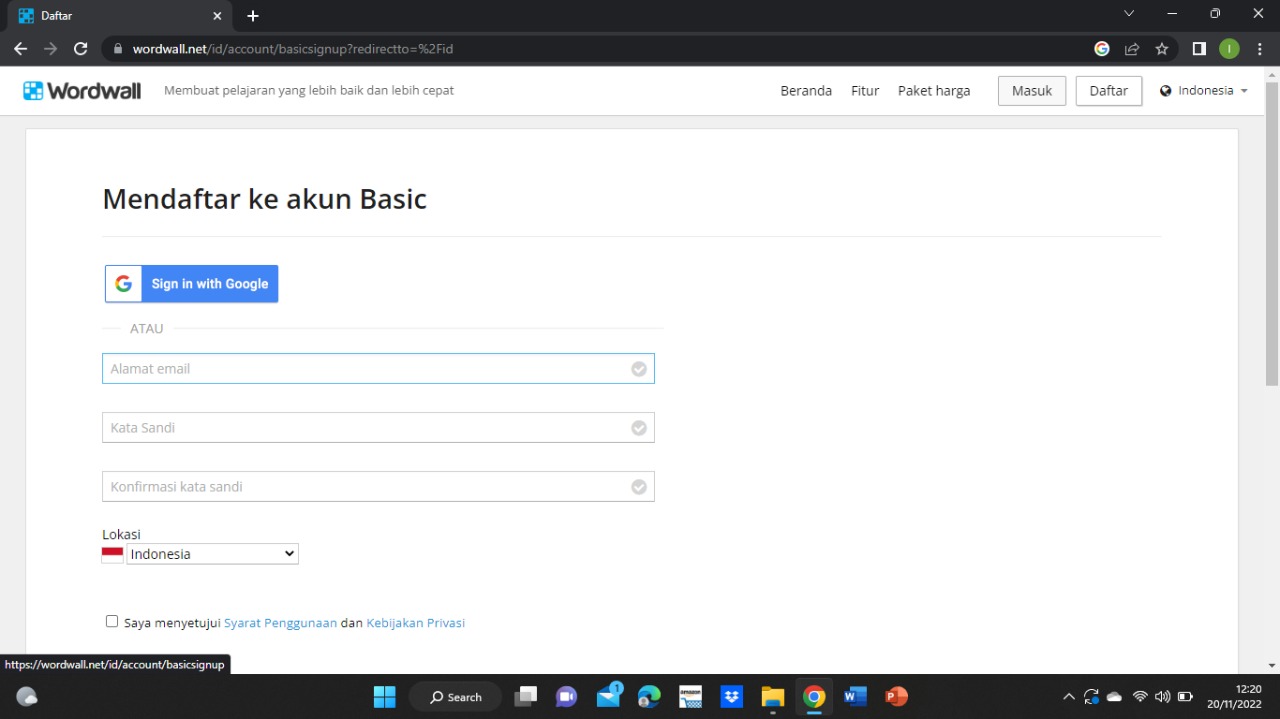This screenshot has width=1280, height=719.
Task: Open a new browser tab
Action: pyautogui.click(x=253, y=16)
